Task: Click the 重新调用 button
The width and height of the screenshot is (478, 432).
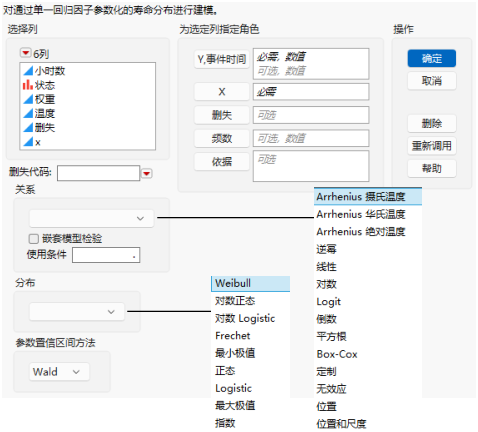Action: pyautogui.click(x=432, y=146)
